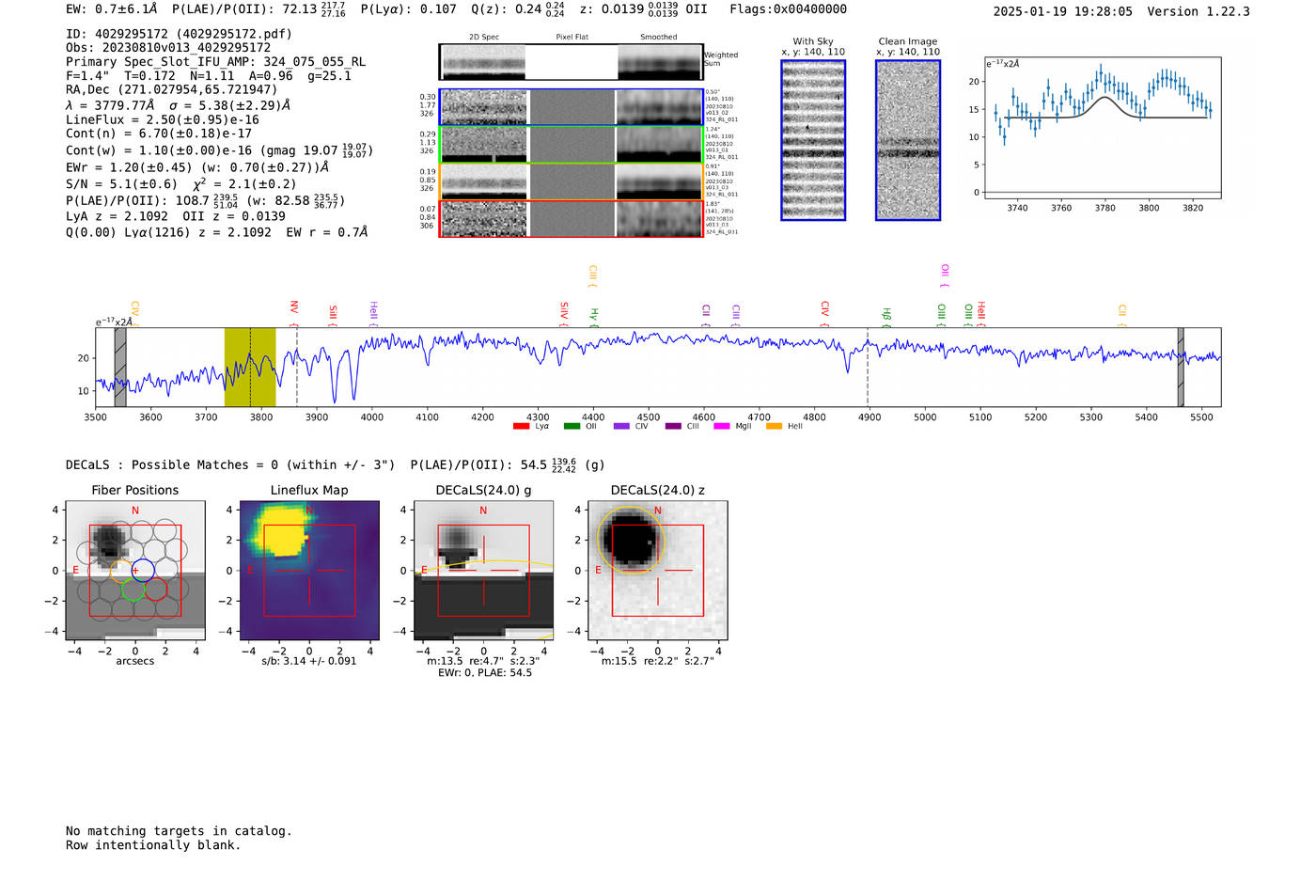Click the Primary Spec_Slot_IFU_AMP text
1316x896 pixels.
pyautogui.click(x=215, y=62)
